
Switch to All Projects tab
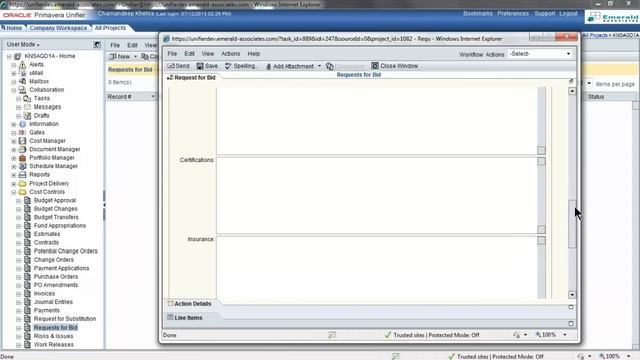tap(110, 28)
